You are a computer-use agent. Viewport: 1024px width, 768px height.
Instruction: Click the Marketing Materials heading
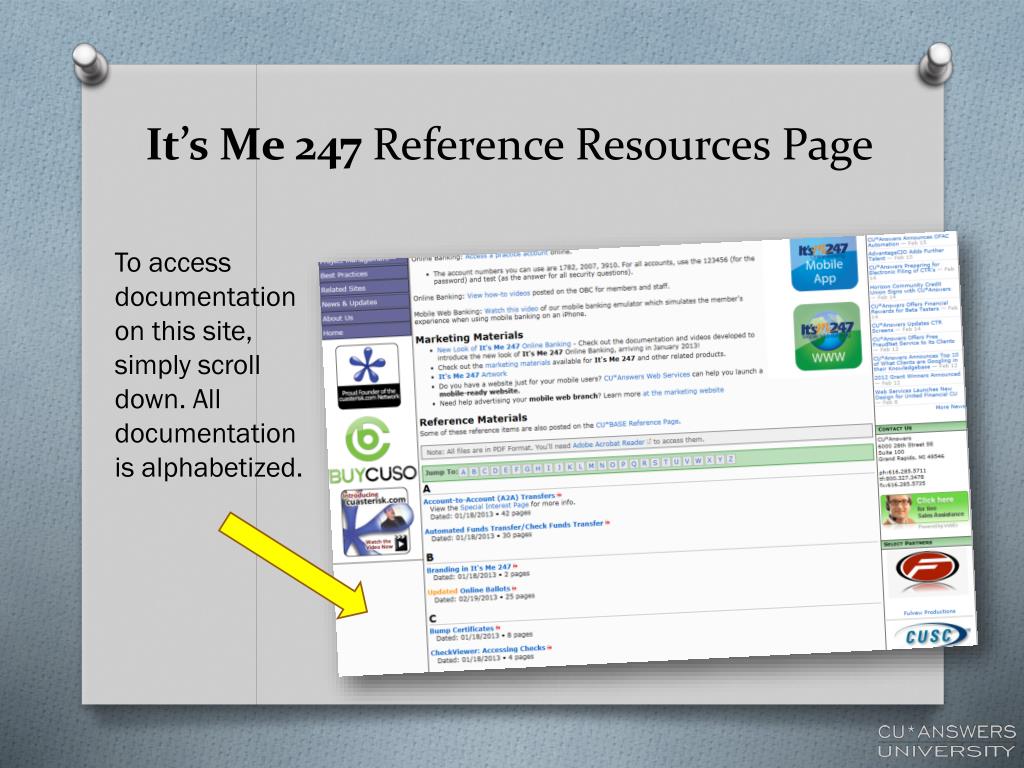click(469, 338)
